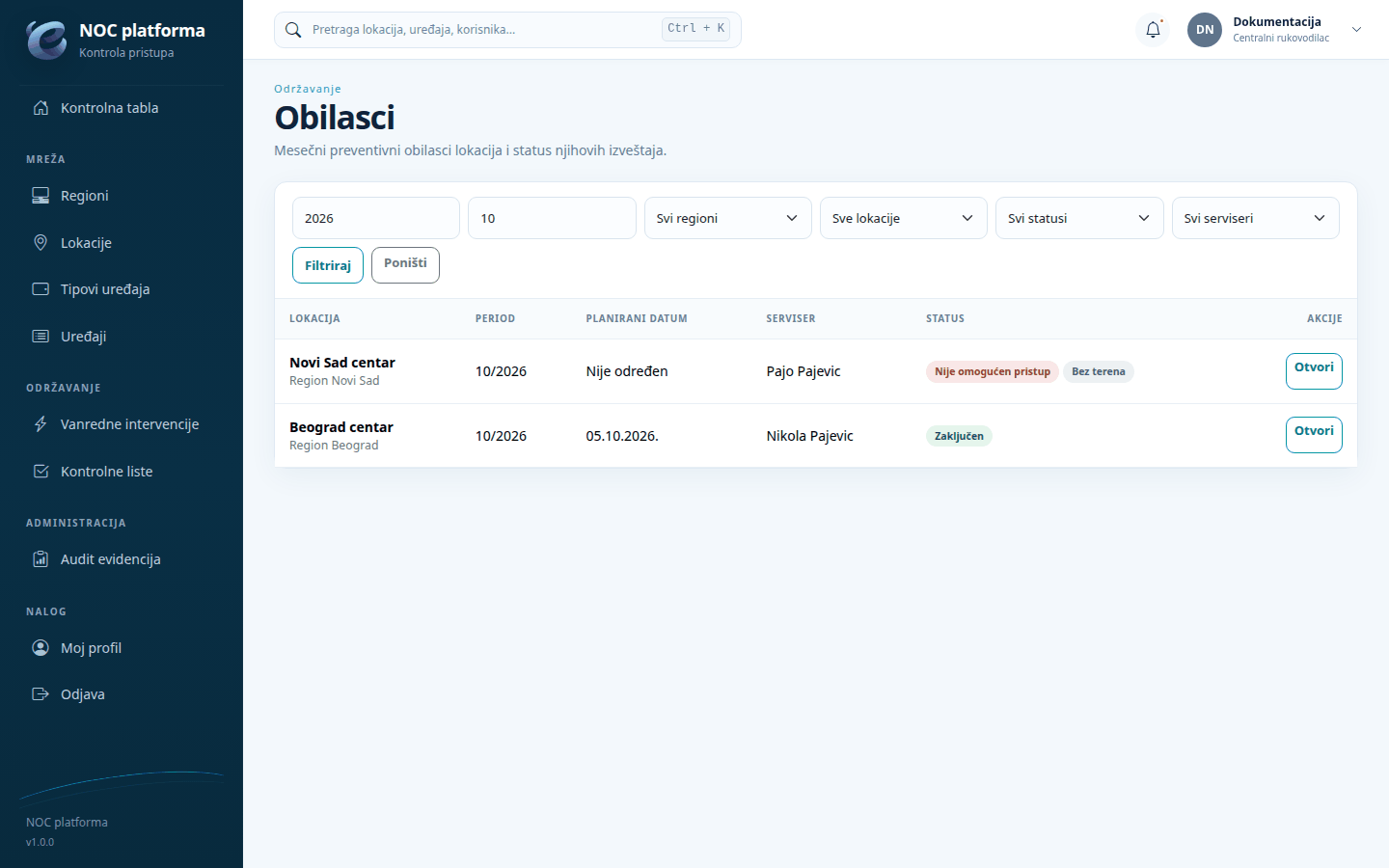Click the Odjava logout icon
This screenshot has width=1389, height=868.
[x=41, y=694]
